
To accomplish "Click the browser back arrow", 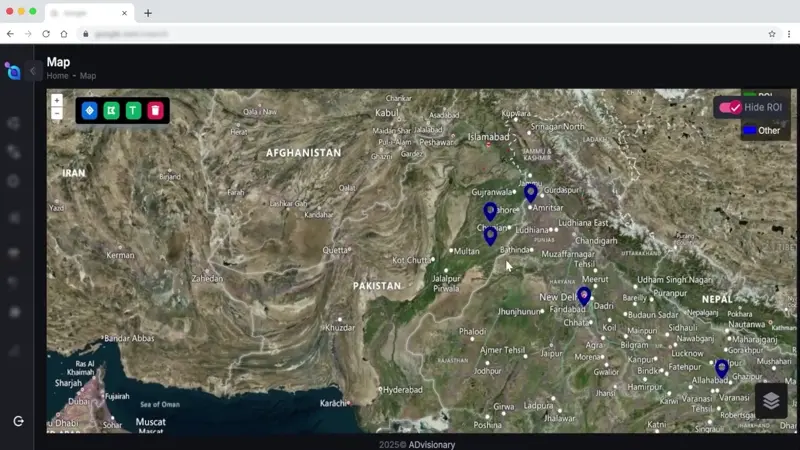I will 10,34.
